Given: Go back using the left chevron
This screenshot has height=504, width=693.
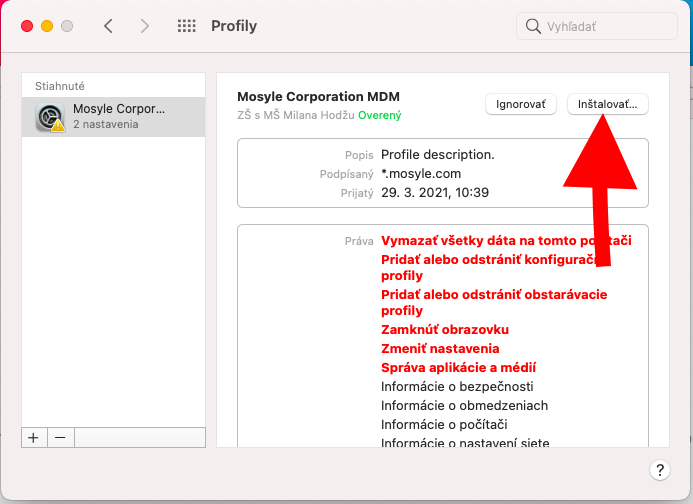Looking at the screenshot, I should [108, 26].
